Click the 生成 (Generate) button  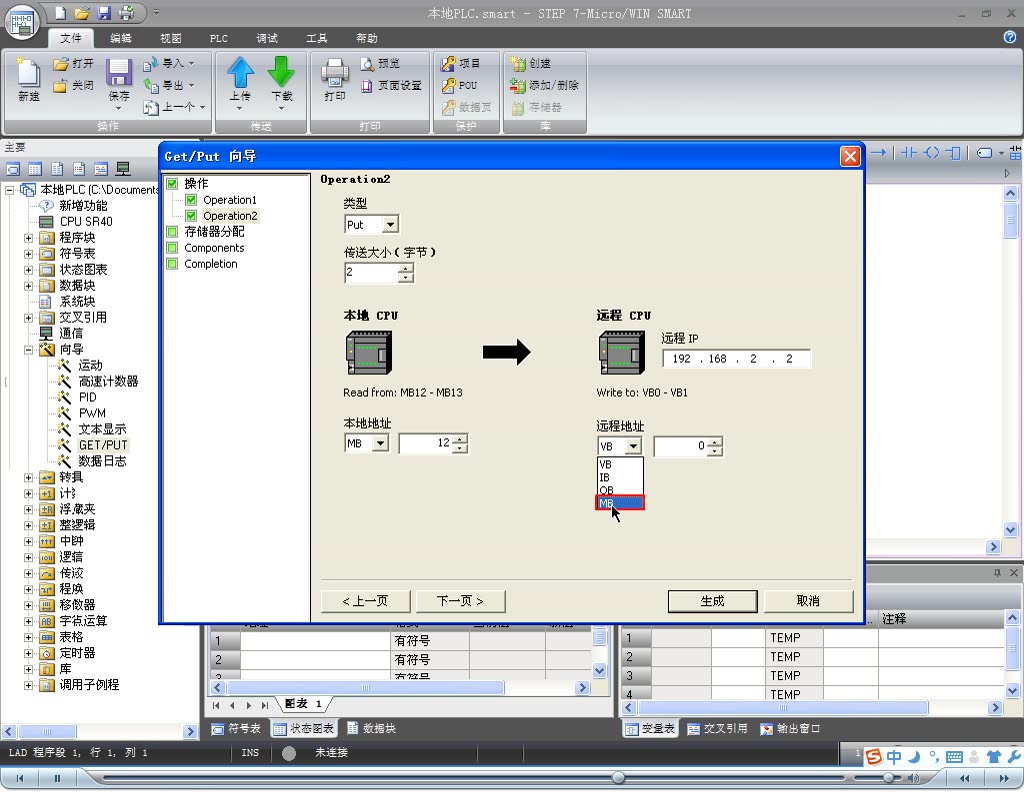click(712, 600)
